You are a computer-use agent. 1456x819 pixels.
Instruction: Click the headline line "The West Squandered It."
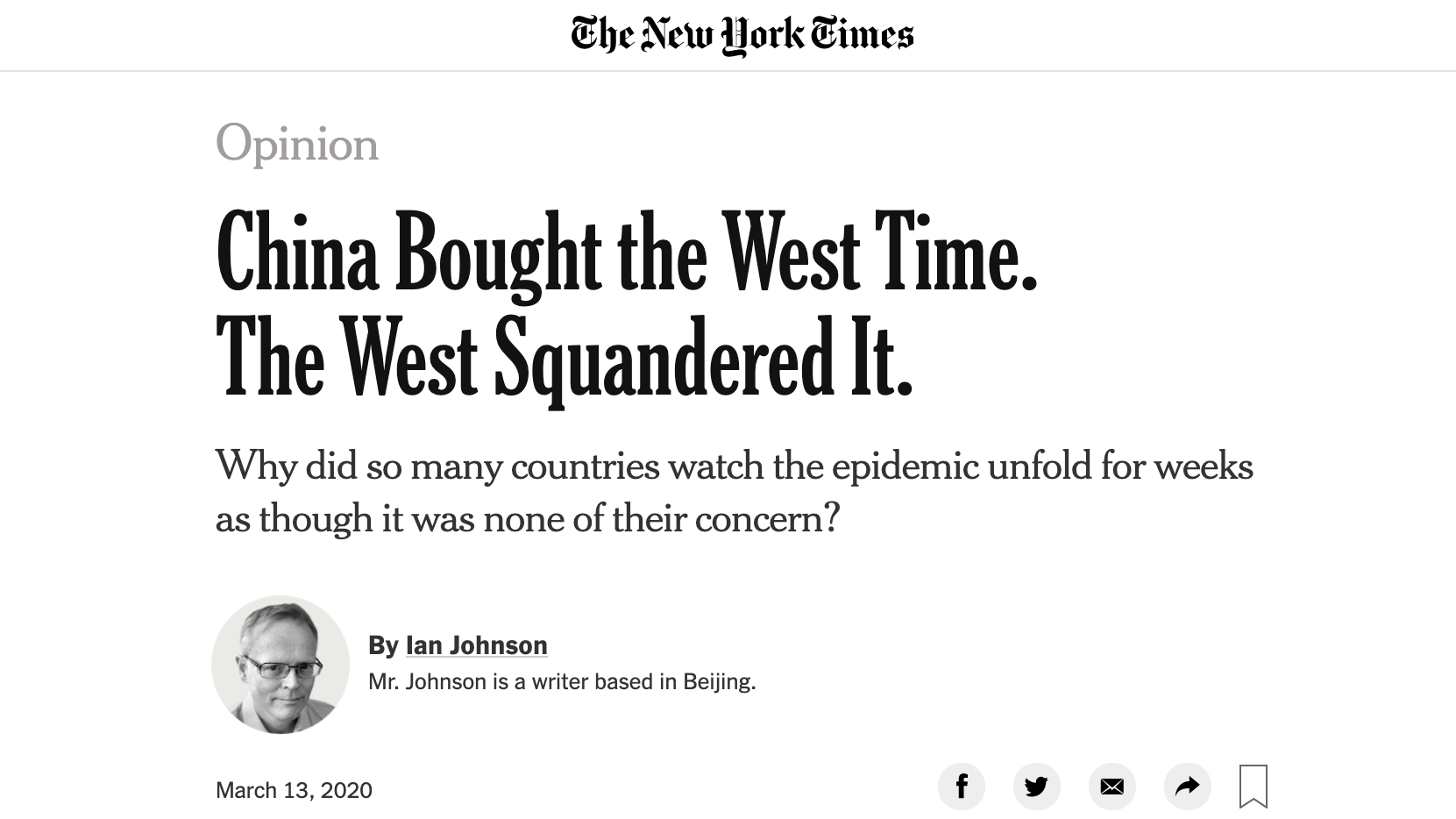565,360
